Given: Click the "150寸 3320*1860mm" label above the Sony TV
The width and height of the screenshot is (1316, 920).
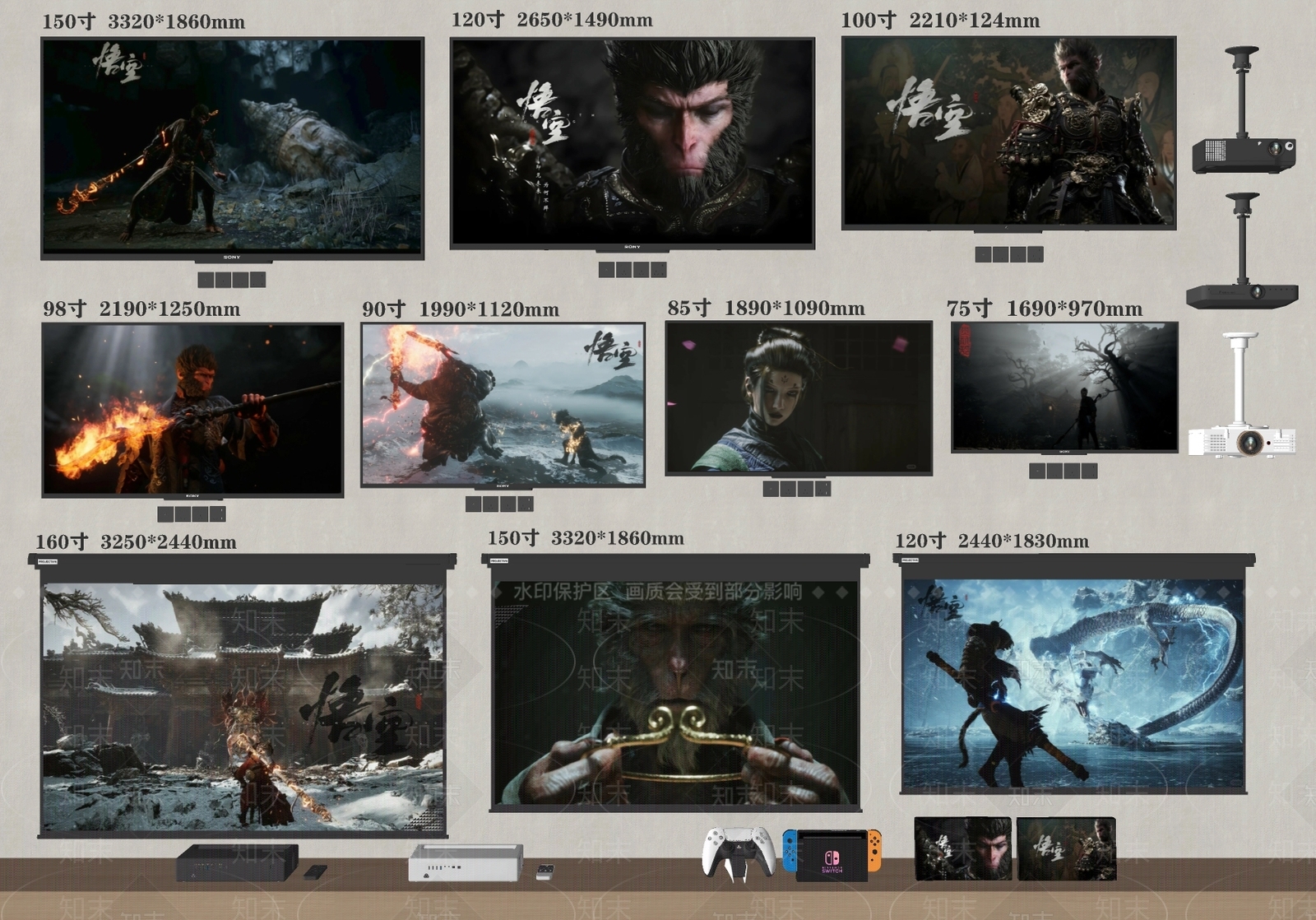Looking at the screenshot, I should (x=144, y=21).
